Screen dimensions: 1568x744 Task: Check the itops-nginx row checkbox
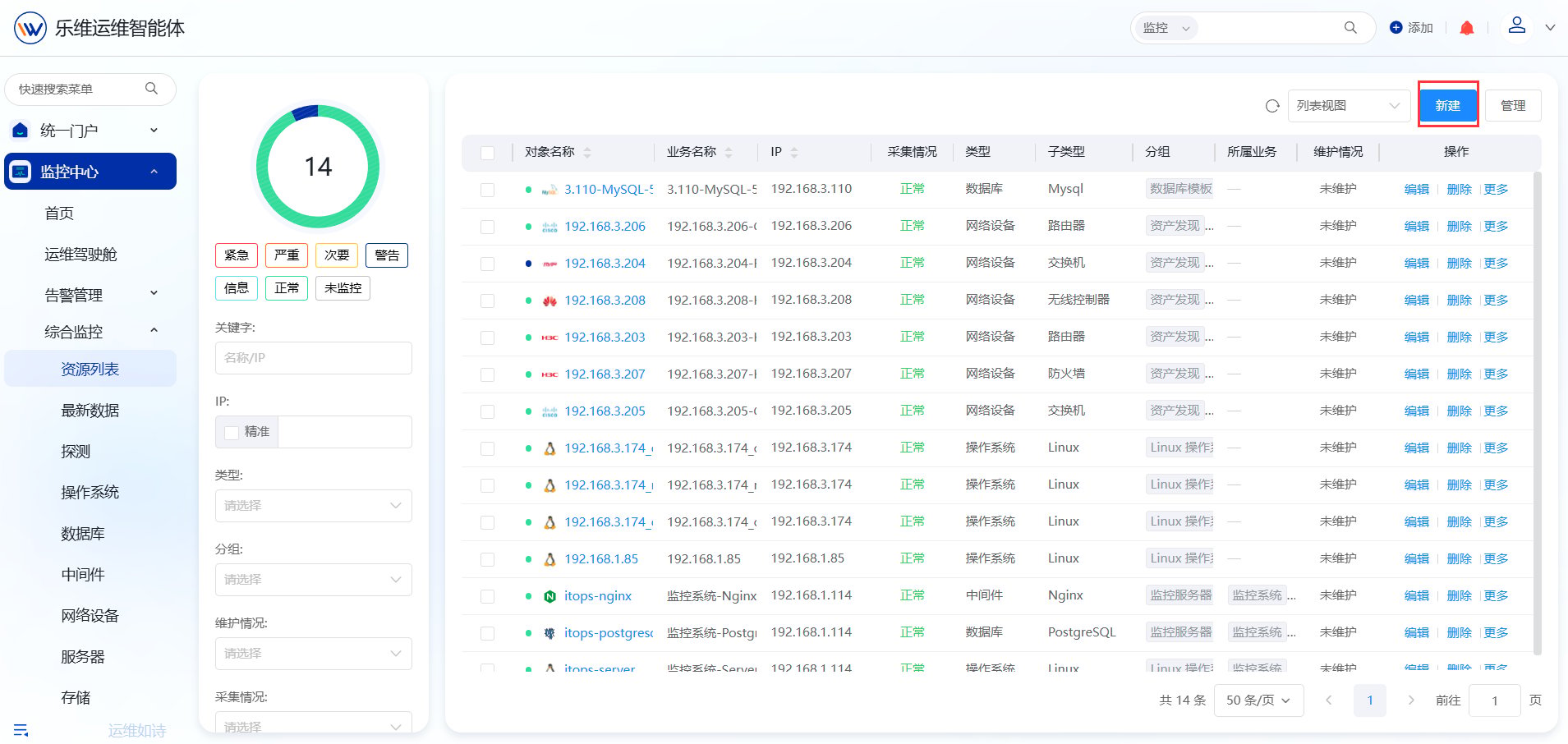pyautogui.click(x=487, y=596)
